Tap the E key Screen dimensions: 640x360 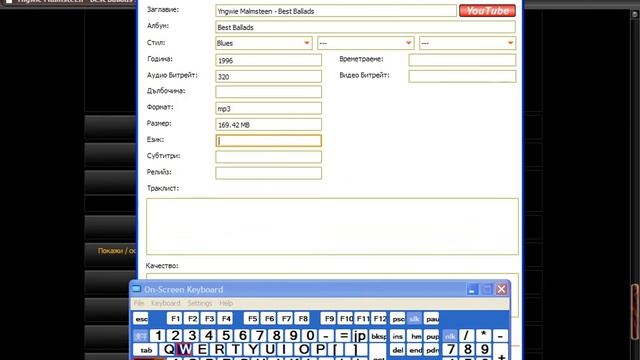tap(202, 350)
